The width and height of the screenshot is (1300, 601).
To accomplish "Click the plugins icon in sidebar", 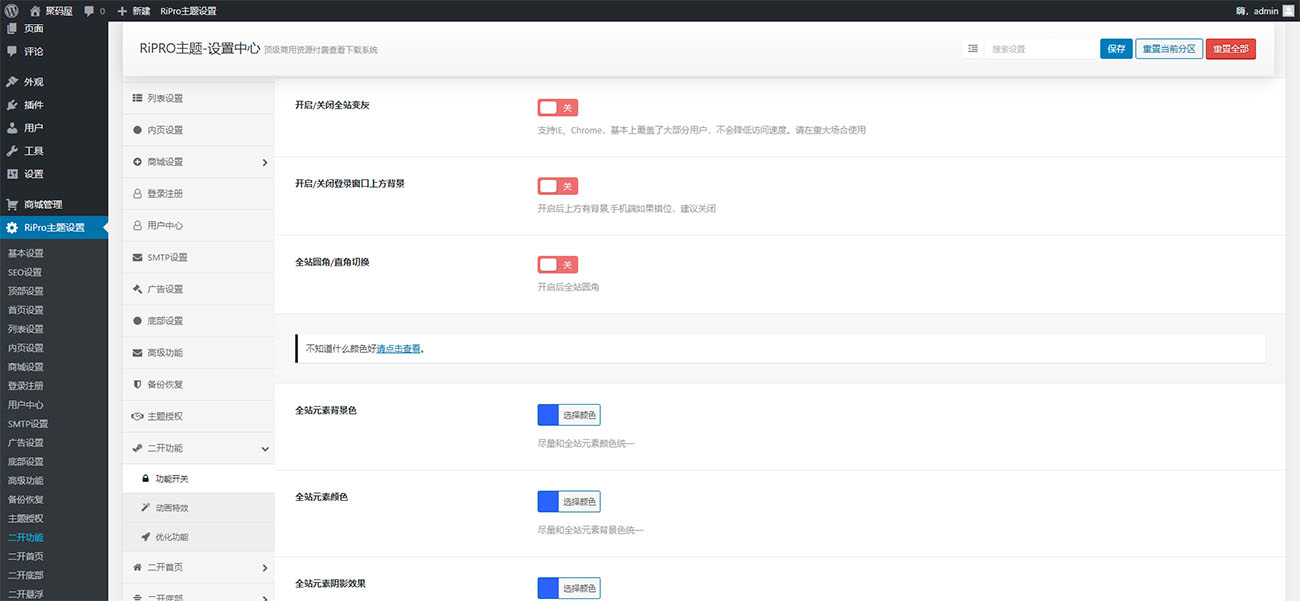I will coord(12,105).
